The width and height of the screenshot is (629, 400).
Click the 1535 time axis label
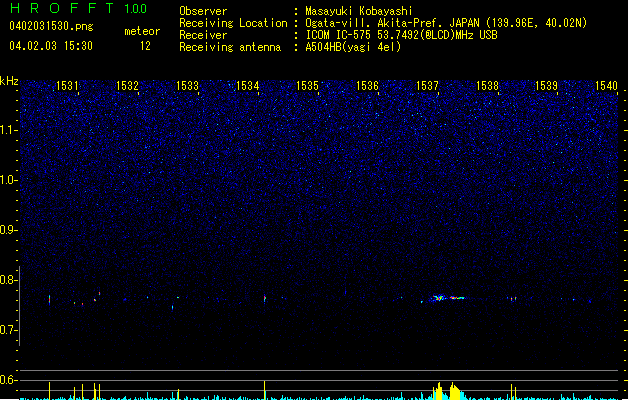[x=307, y=85]
